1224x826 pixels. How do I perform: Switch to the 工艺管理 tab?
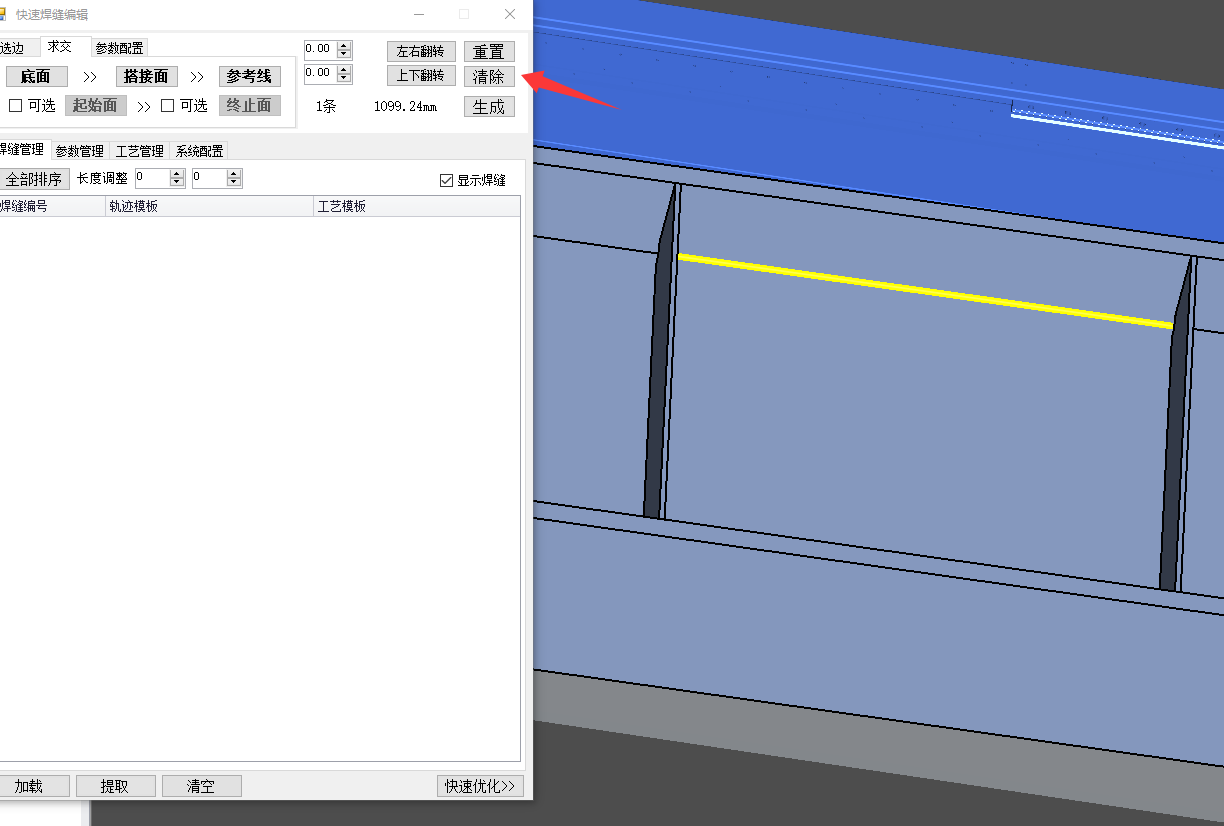pyautogui.click(x=139, y=151)
